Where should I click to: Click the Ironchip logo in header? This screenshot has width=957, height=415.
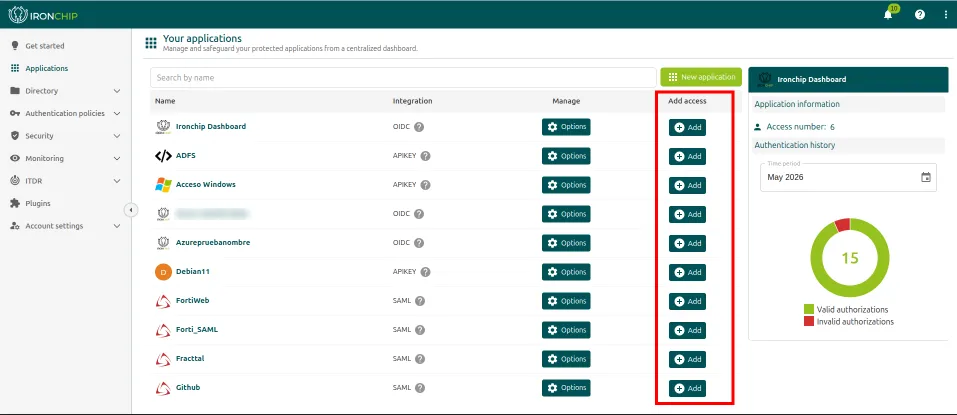click(x=43, y=15)
